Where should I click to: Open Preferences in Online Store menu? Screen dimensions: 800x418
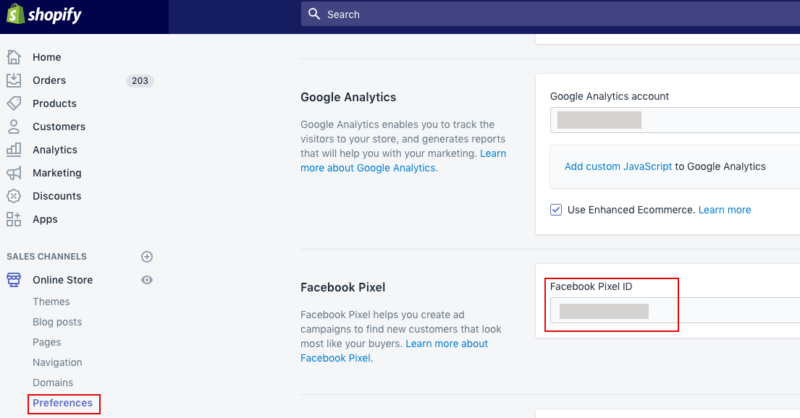tap(62, 403)
